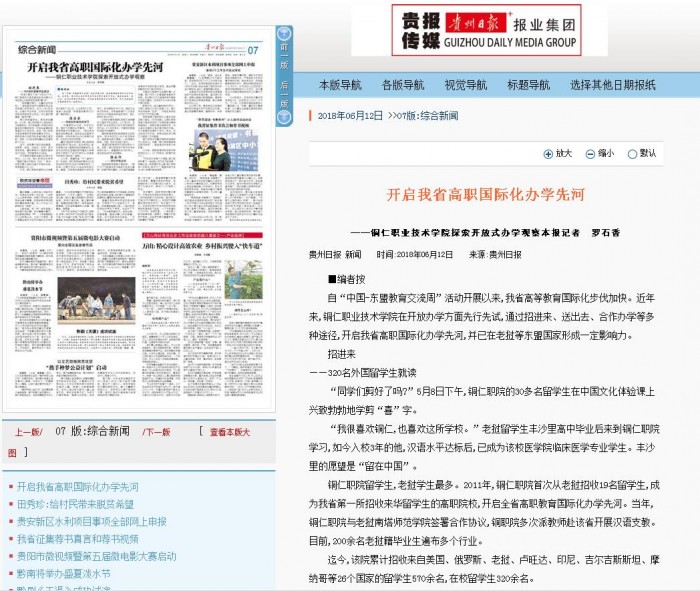Click the 07版:综合新闻 breadcrumb text

tap(428, 116)
